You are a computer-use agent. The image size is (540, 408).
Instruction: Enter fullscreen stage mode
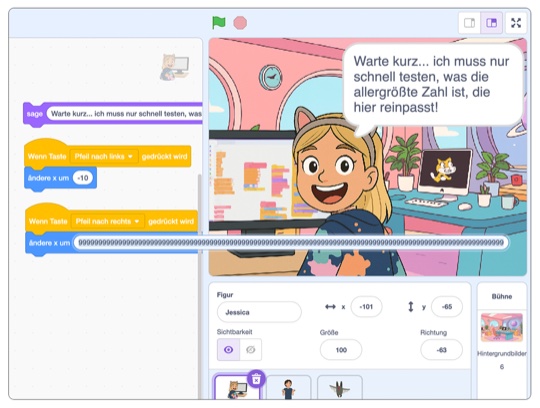point(516,23)
